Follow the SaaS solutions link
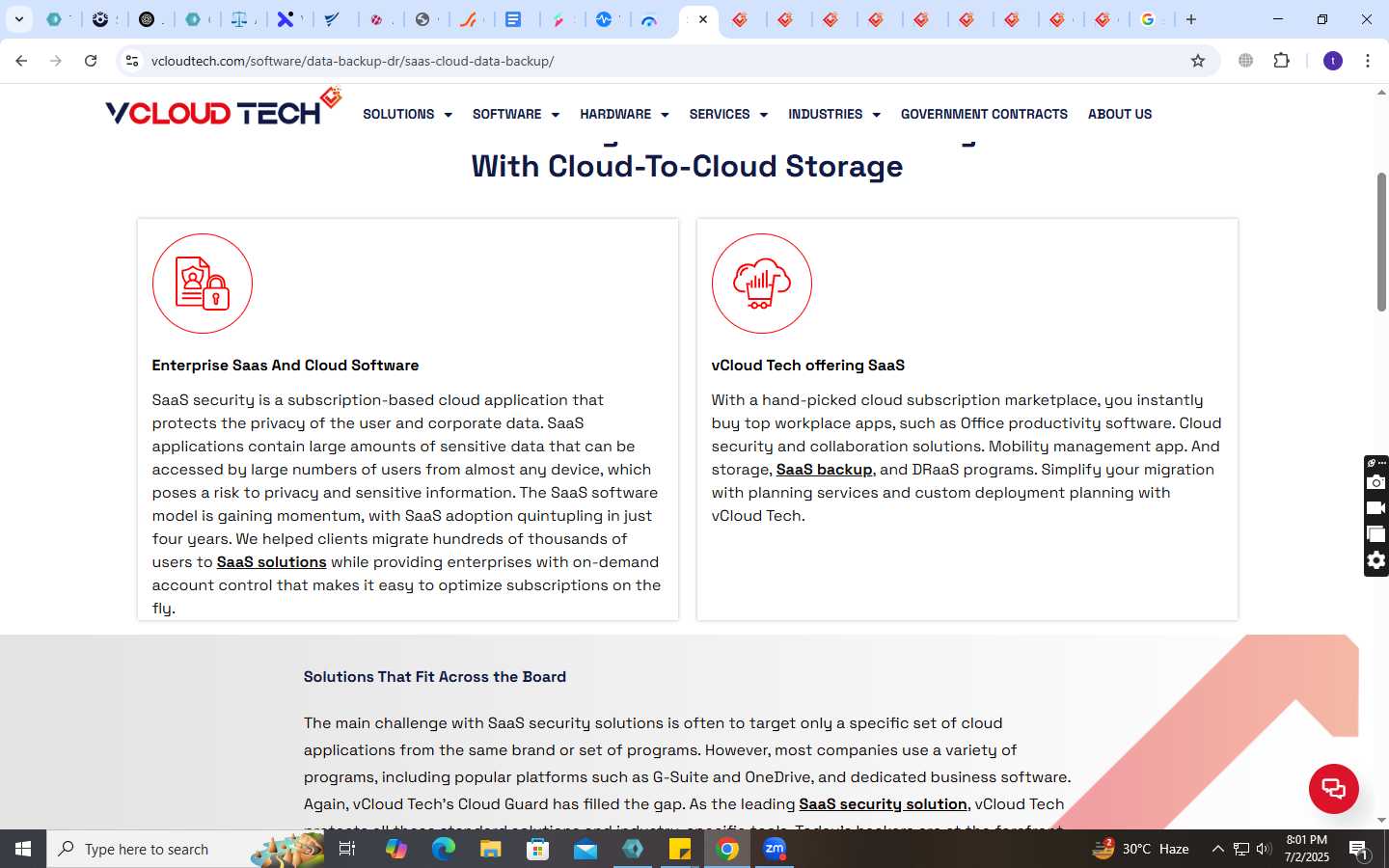 (272, 561)
